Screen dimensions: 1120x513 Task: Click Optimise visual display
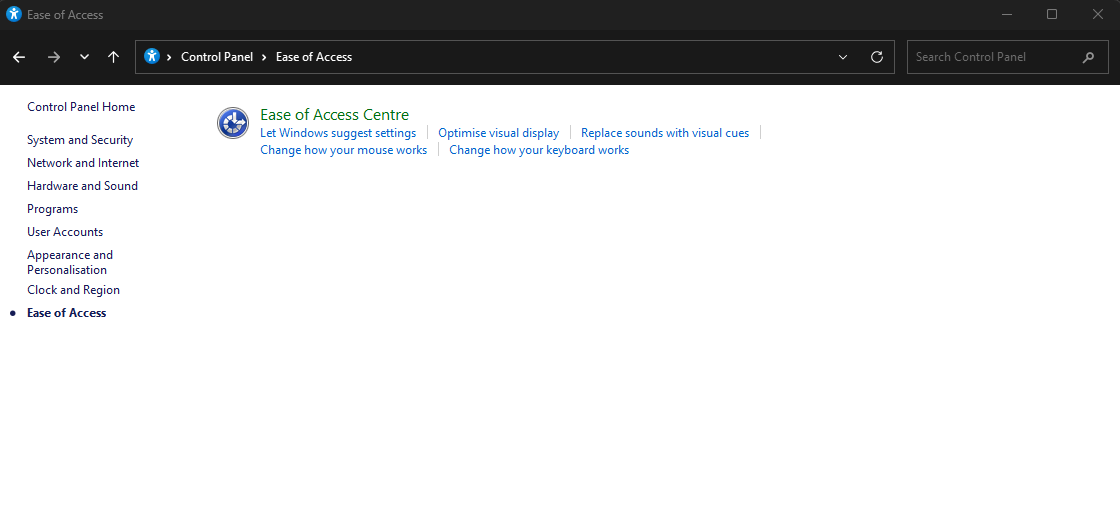(x=499, y=133)
